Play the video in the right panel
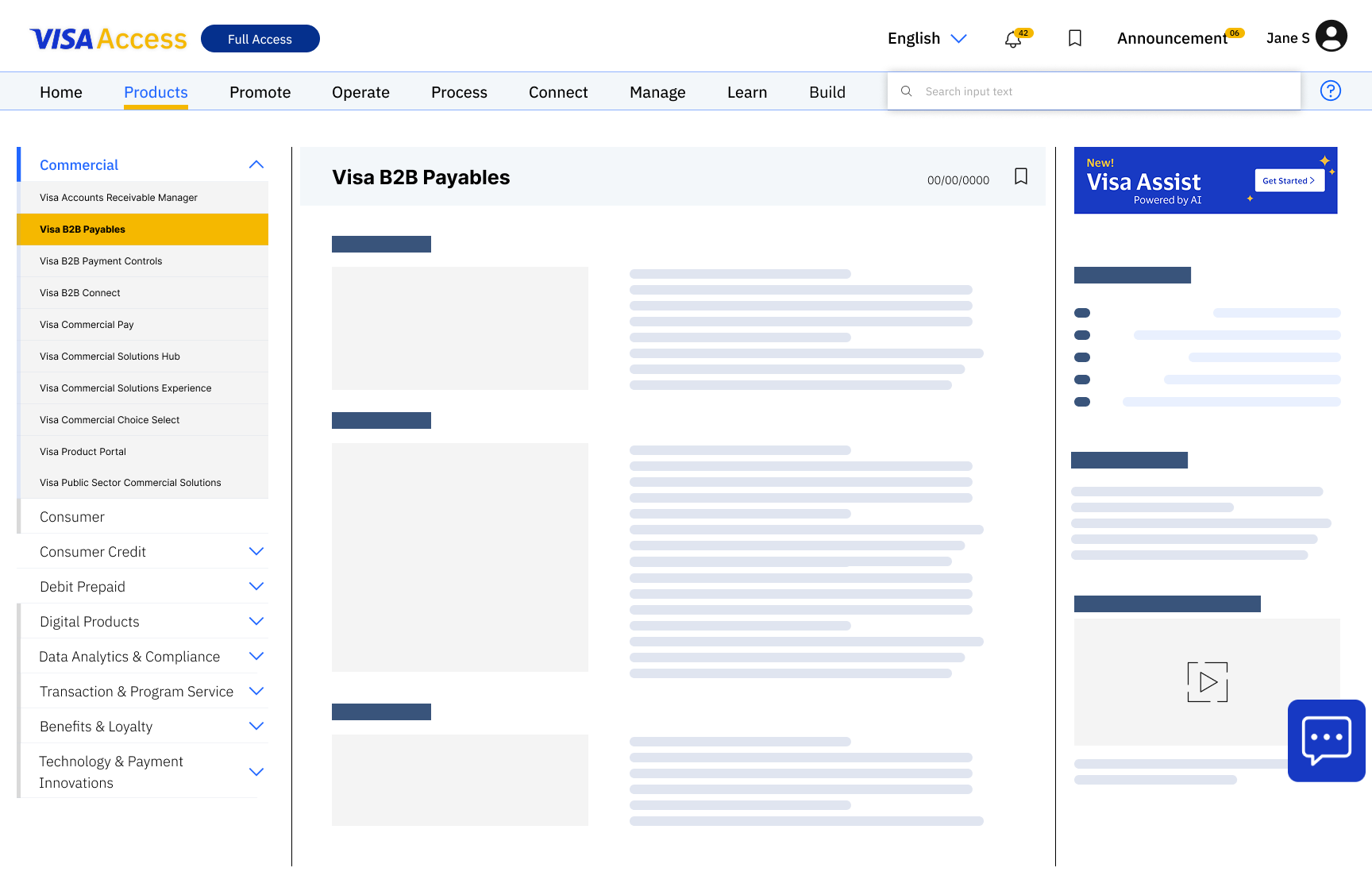1372x887 pixels. tap(1208, 682)
